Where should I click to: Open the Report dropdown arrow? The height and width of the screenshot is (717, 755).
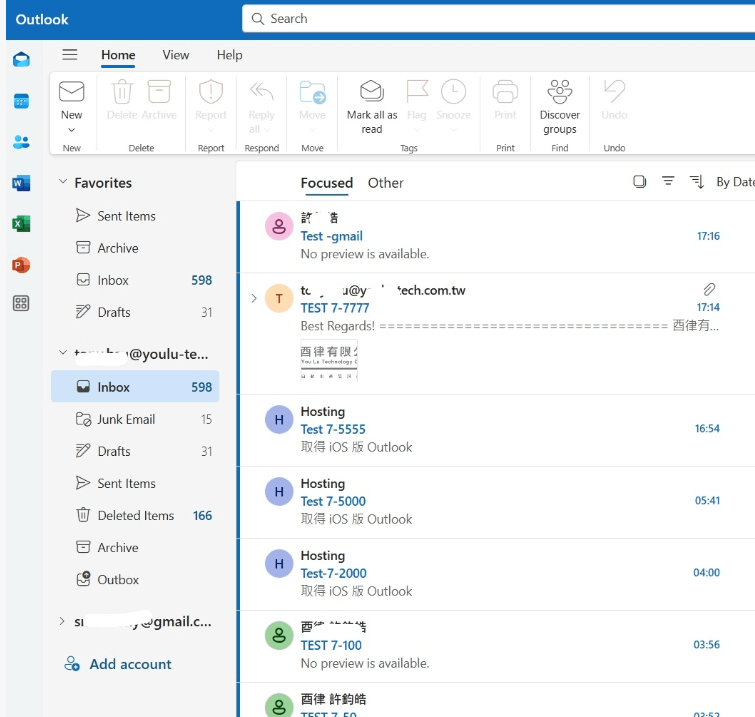tap(211, 130)
